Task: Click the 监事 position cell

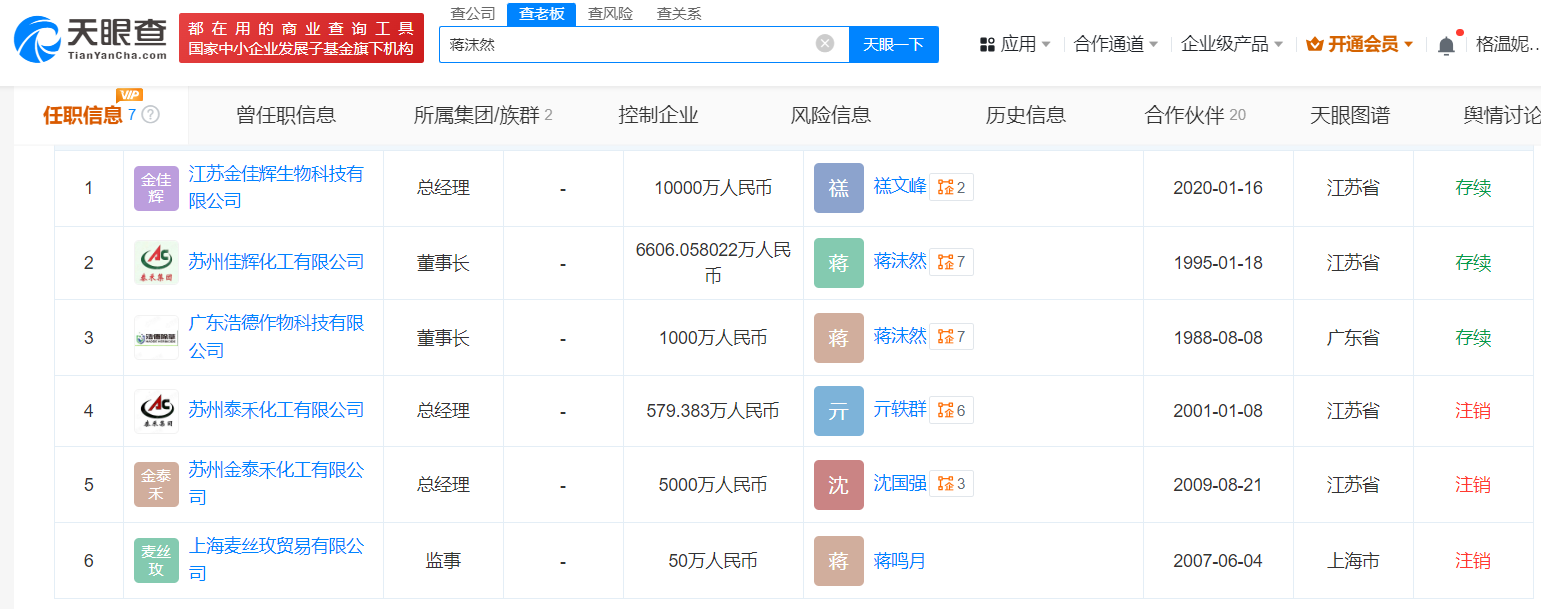Action: (x=443, y=561)
